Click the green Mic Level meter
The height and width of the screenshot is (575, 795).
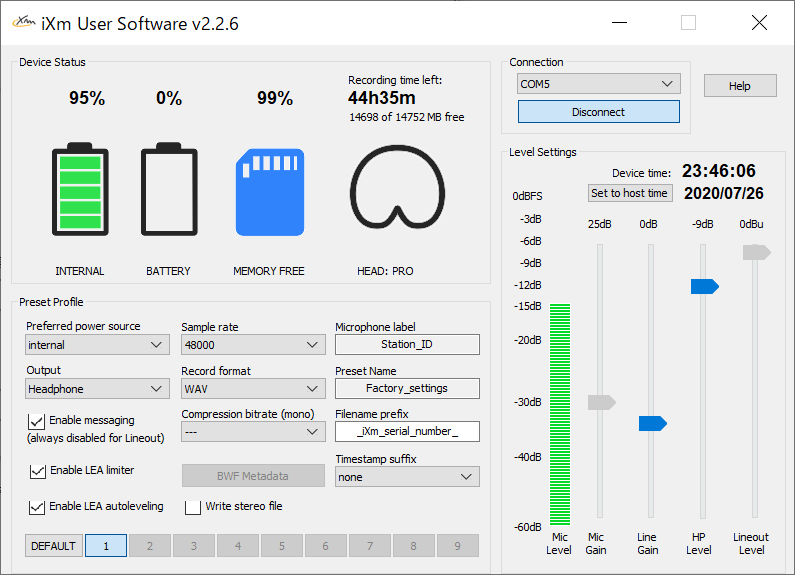(x=560, y=414)
